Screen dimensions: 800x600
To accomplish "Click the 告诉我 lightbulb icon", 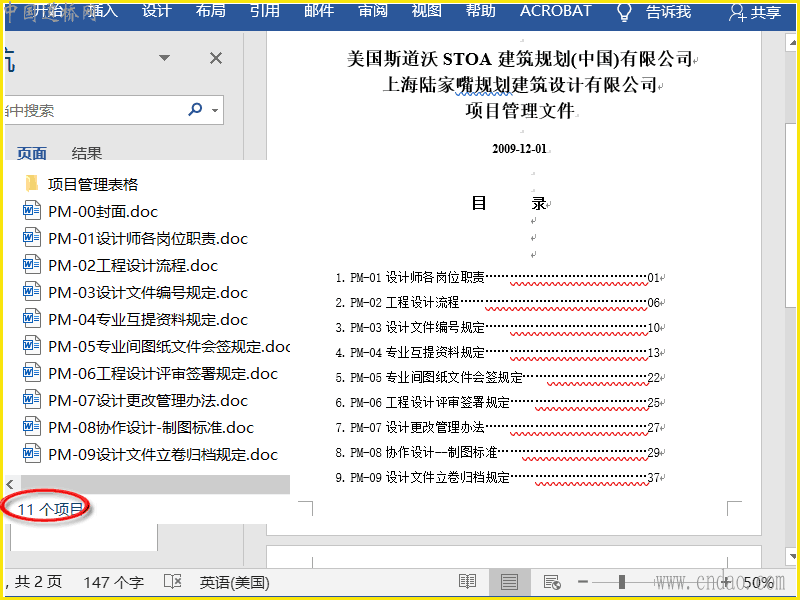I will click(x=624, y=11).
